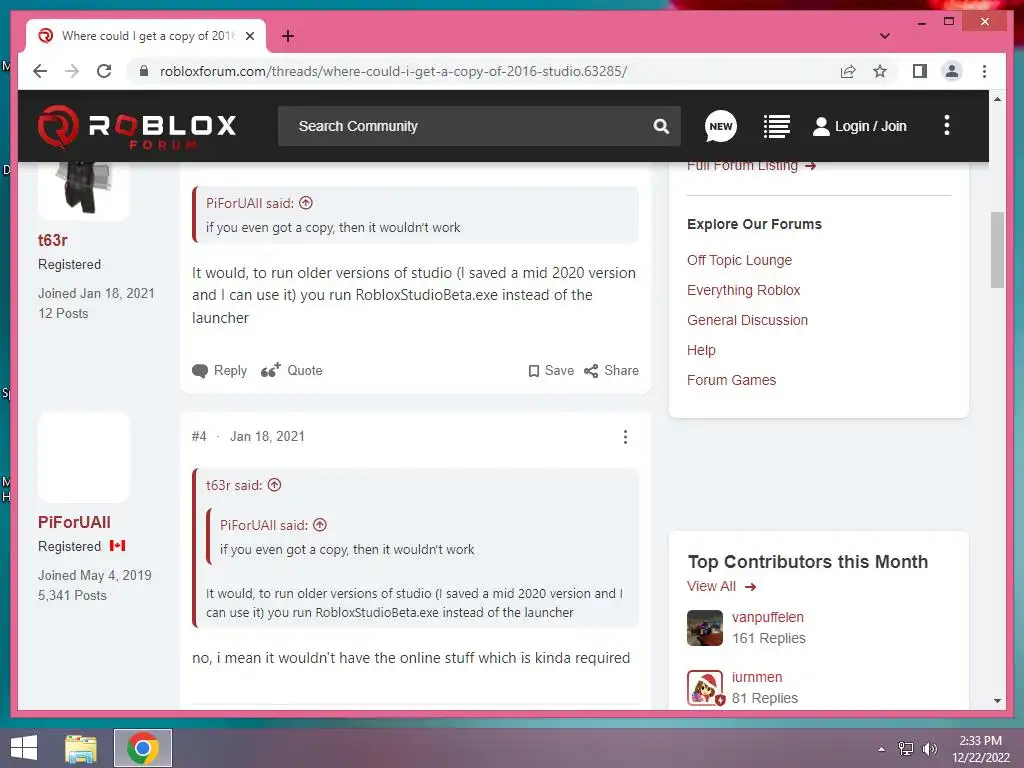Click the page vertical scrollbar thumb
Image resolution: width=1024 pixels, height=768 pixels.
pyautogui.click(x=997, y=249)
